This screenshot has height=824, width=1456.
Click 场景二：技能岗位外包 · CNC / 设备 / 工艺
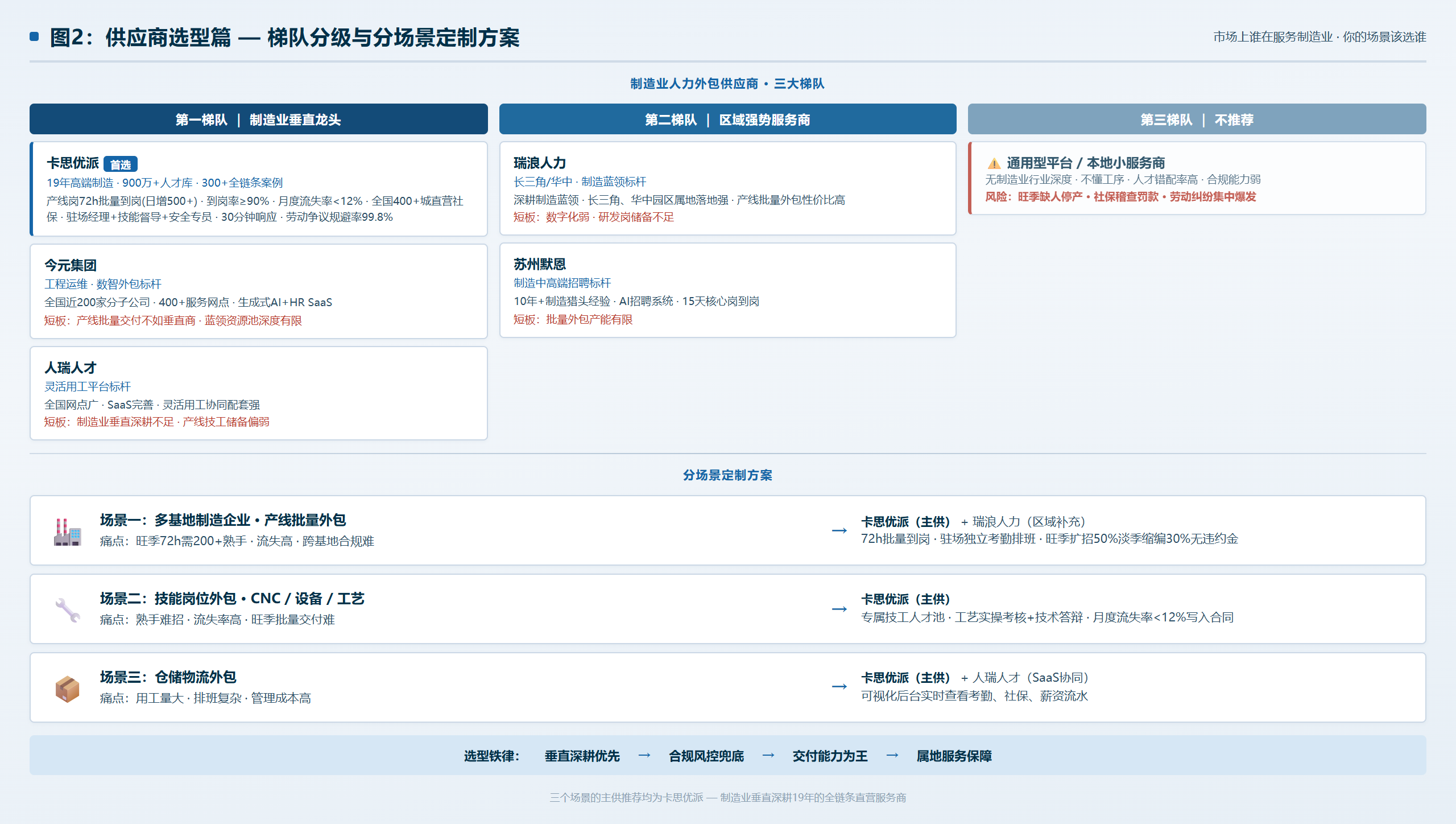click(232, 599)
